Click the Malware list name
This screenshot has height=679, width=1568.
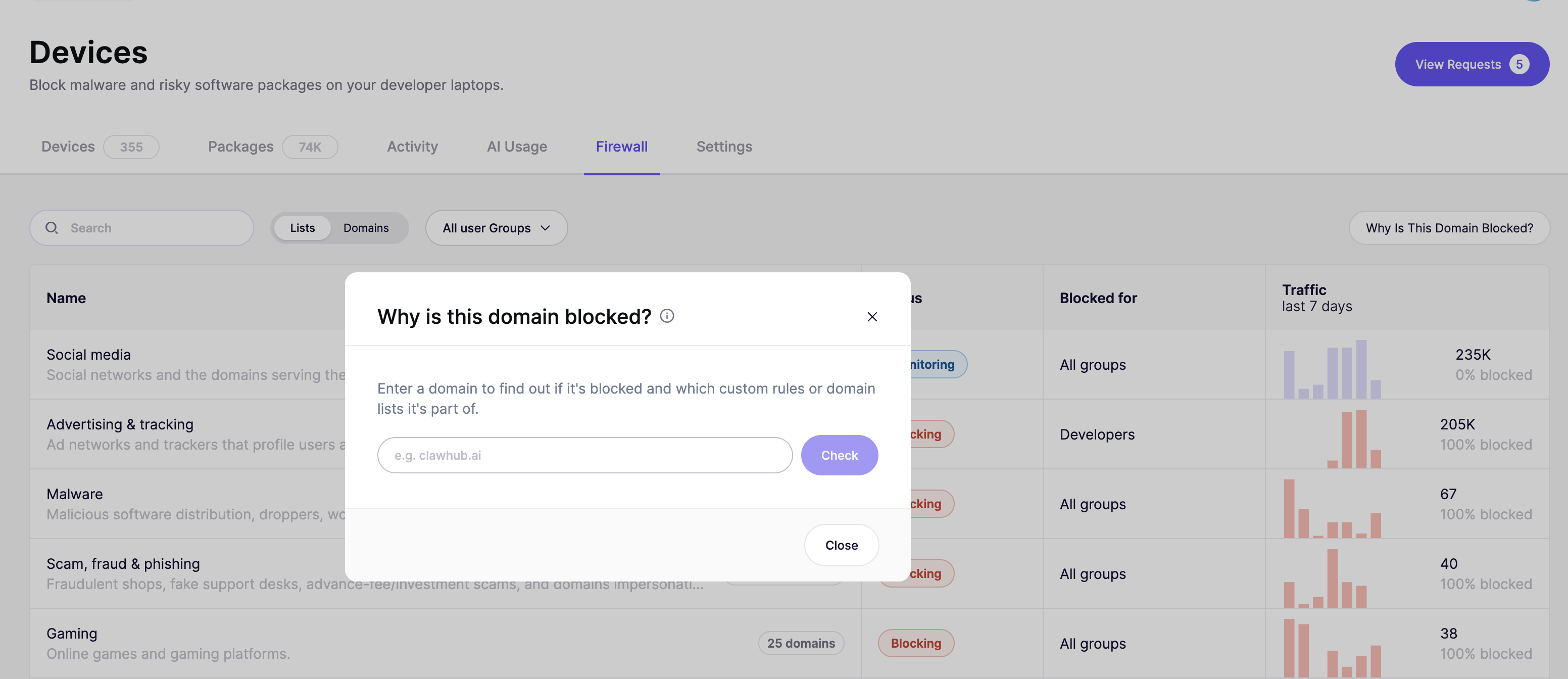[74, 494]
